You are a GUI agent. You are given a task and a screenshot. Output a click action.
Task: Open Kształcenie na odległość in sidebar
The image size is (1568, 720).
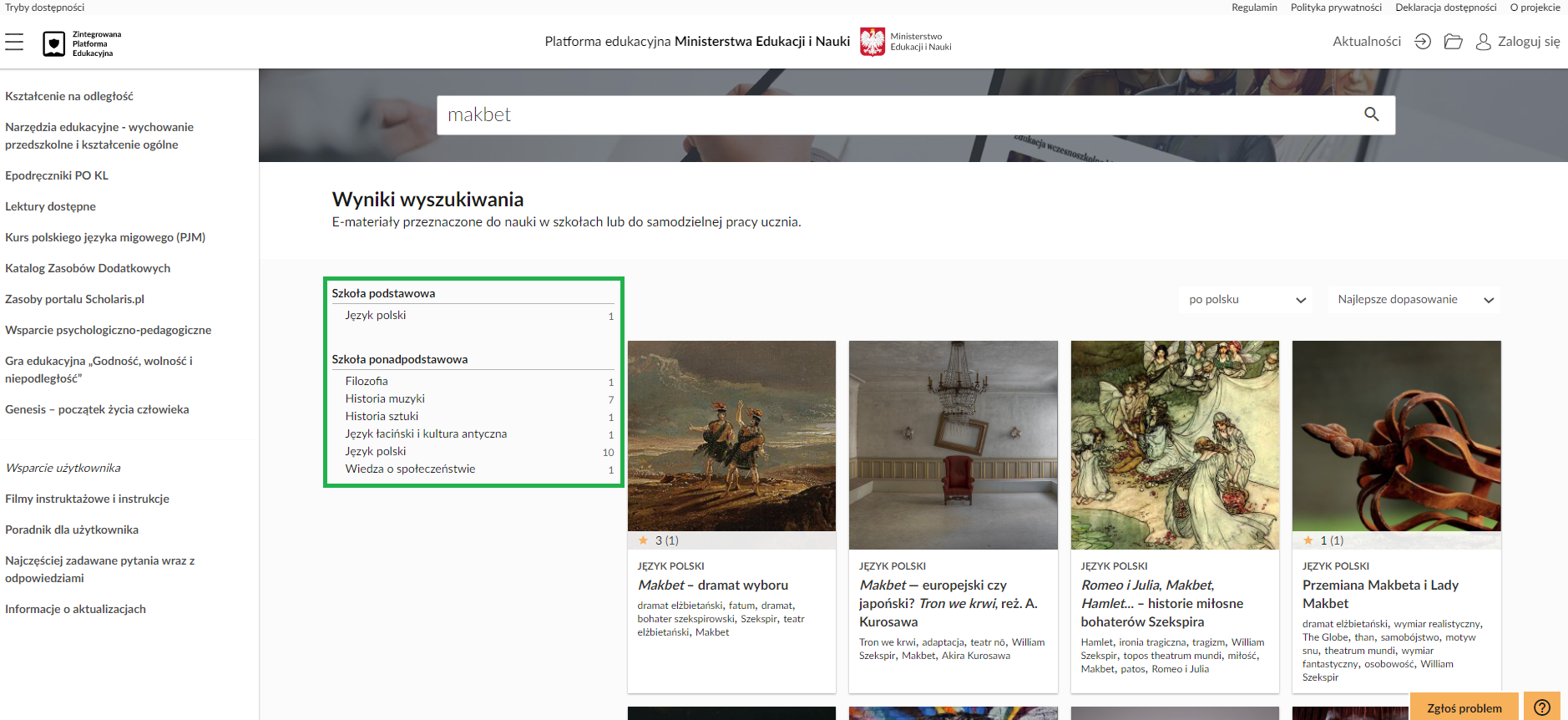click(x=69, y=96)
